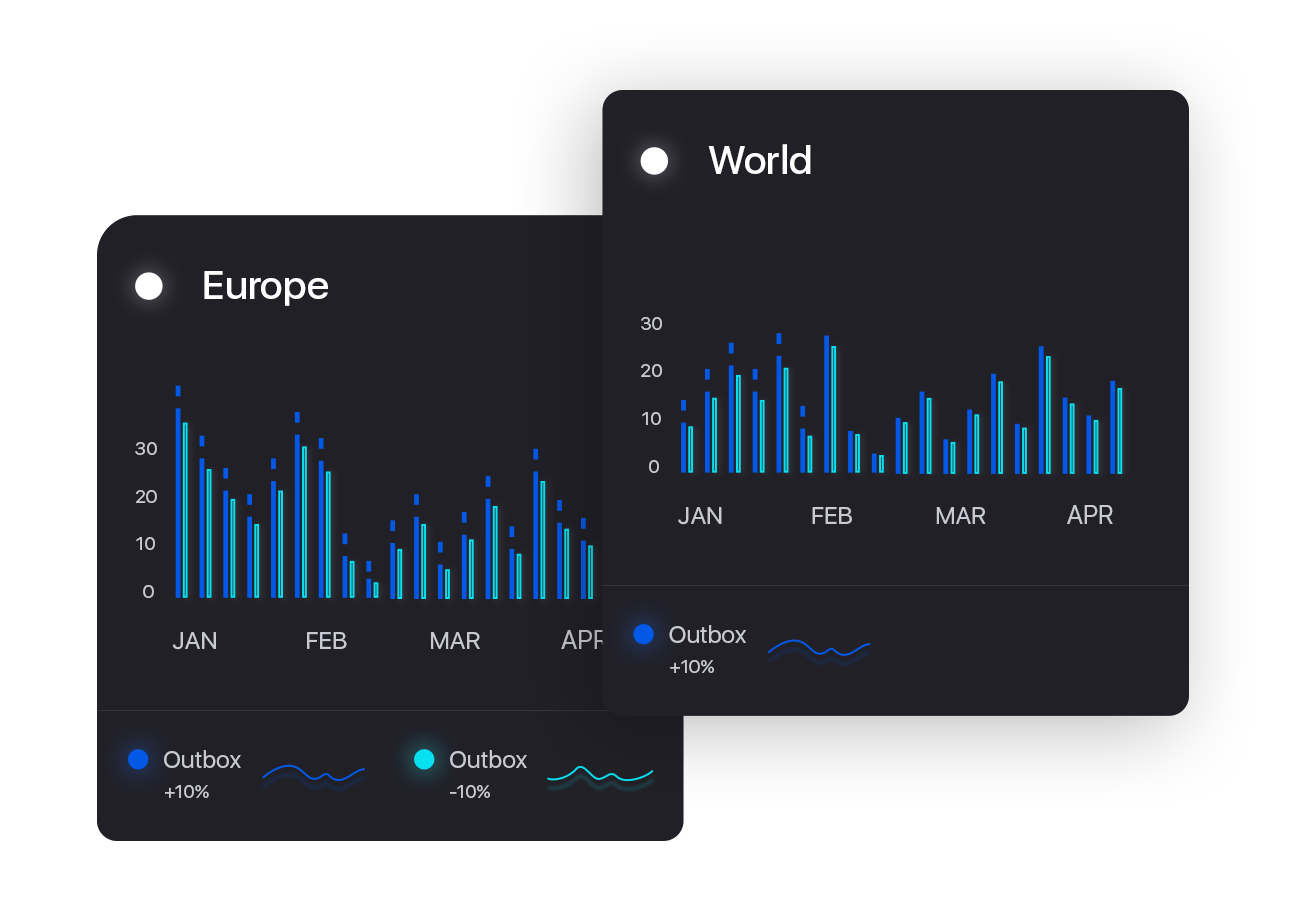Click the +10% value in Europe card
This screenshot has height=899, width=1295.
click(x=186, y=792)
